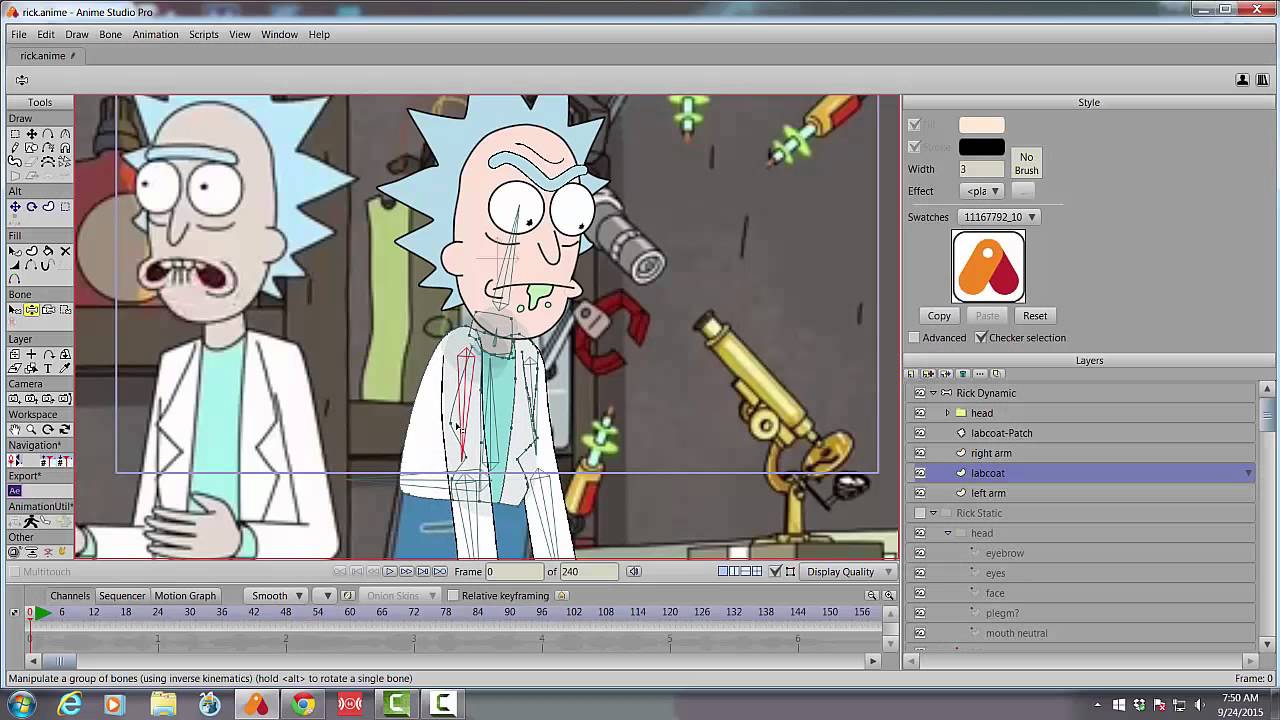
Task: Select the Zoom Workspace magnifier tool
Action: click(31, 429)
